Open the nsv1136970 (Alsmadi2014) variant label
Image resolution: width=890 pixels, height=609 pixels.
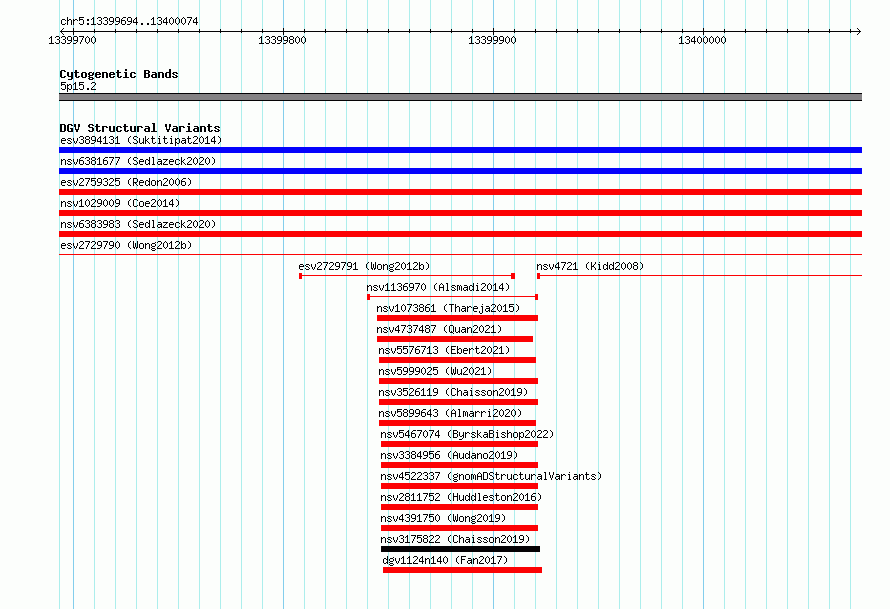pos(438,287)
